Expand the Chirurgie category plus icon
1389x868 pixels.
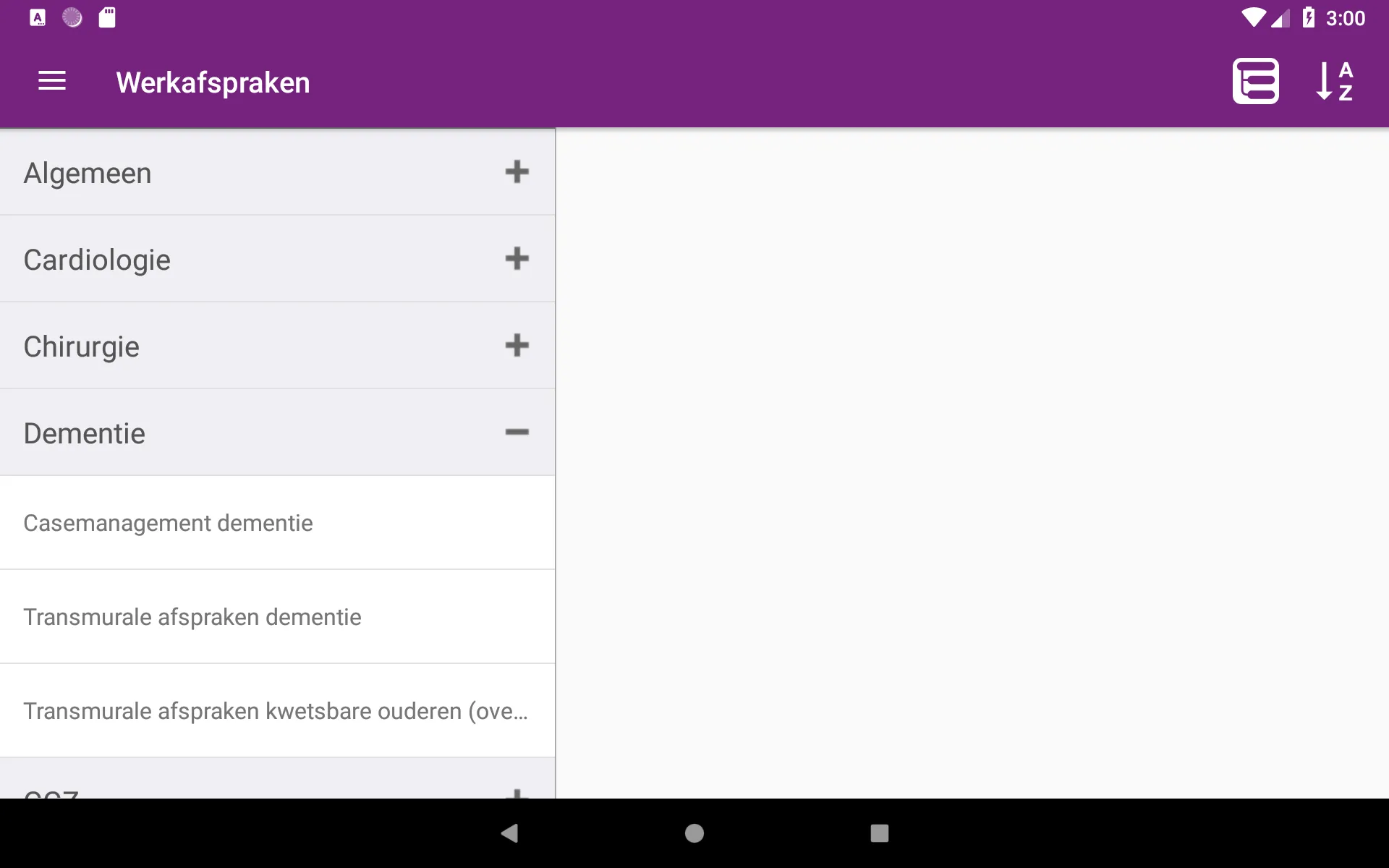click(517, 346)
